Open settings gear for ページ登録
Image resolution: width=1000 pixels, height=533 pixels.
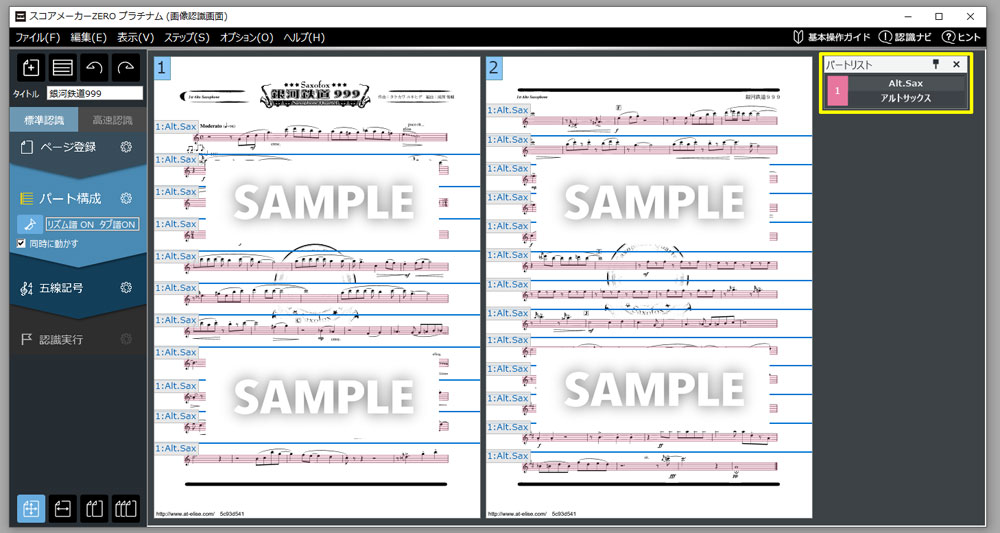coord(126,147)
